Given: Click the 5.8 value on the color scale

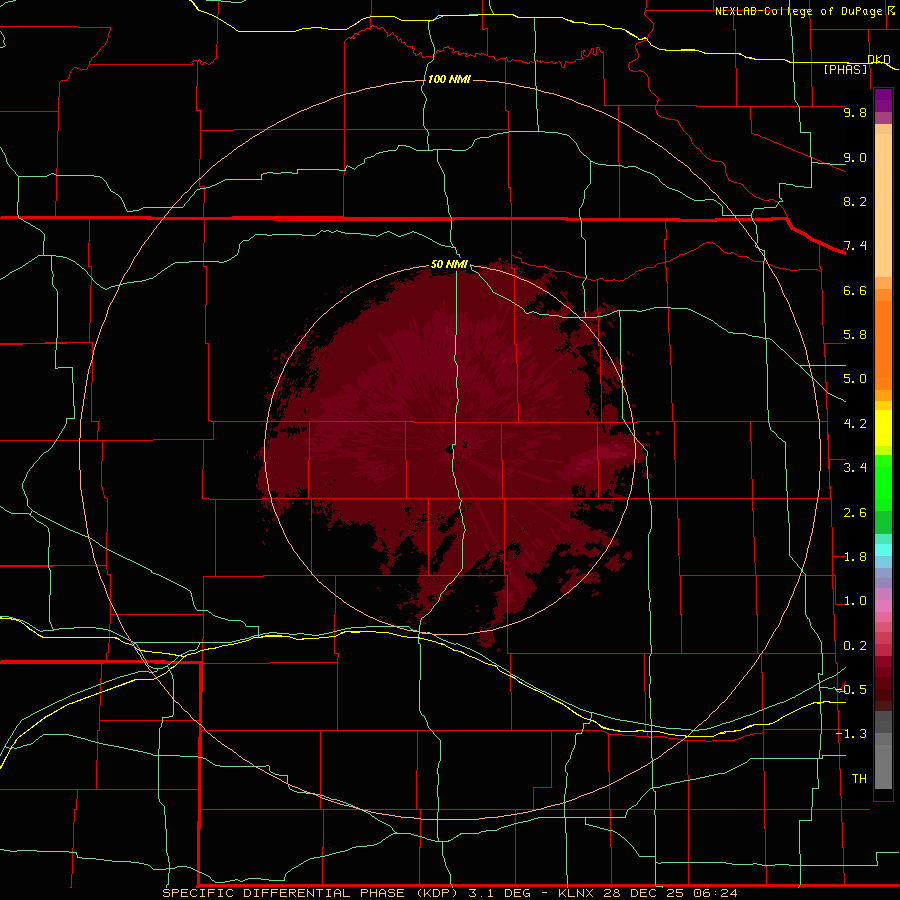Looking at the screenshot, I should click(x=855, y=335).
